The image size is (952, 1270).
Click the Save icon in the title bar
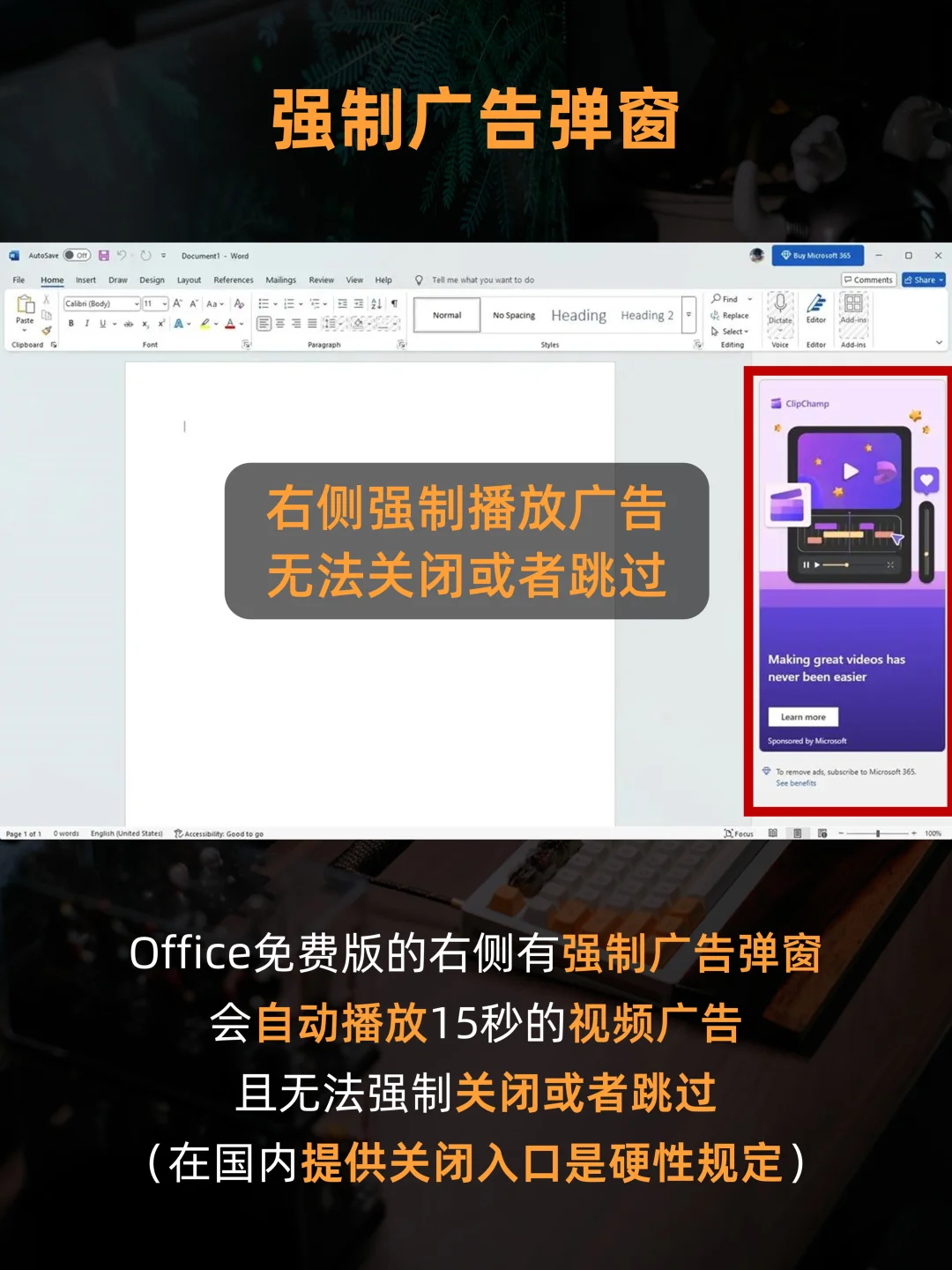103,256
